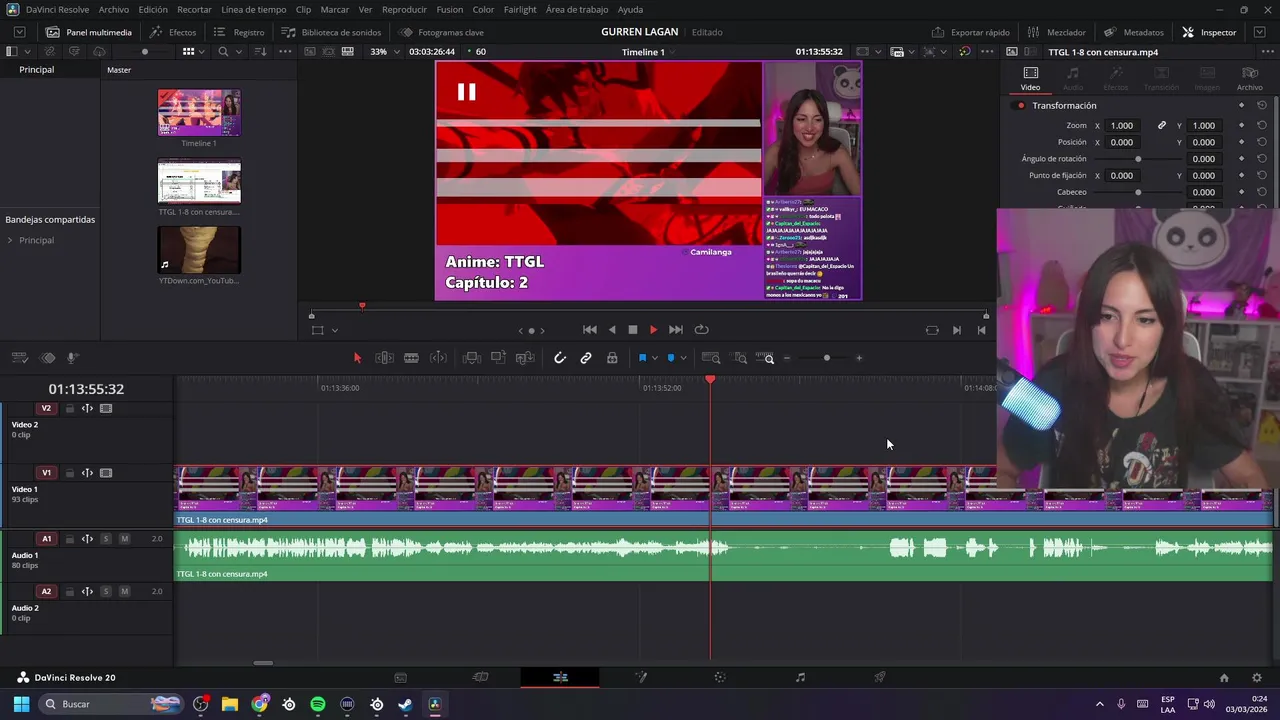1280x720 pixels.
Task: Add a blue marker on timeline
Action: 671,358
